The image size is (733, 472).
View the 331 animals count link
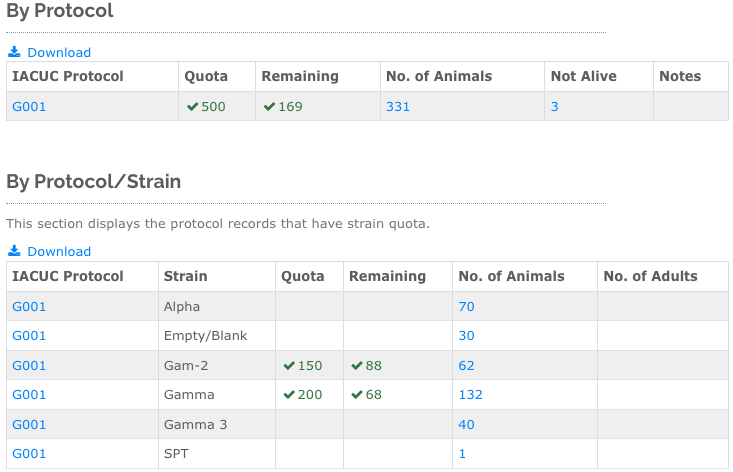pos(398,107)
